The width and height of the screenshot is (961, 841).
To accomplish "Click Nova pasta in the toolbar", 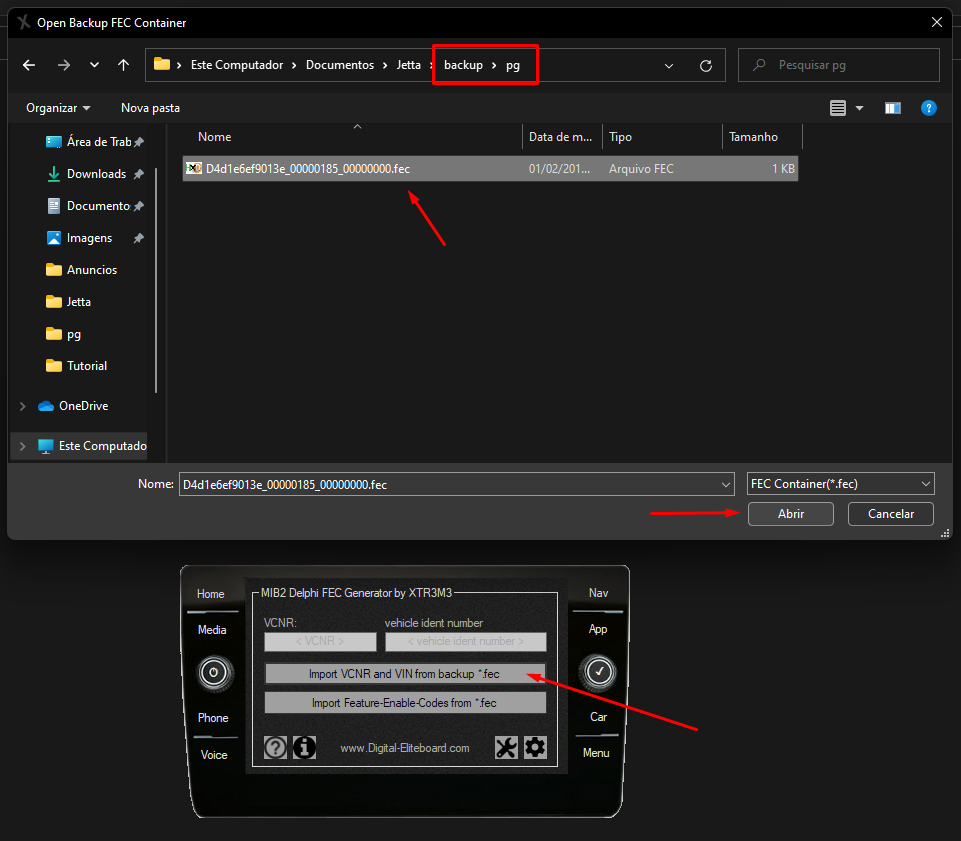I will [x=150, y=108].
